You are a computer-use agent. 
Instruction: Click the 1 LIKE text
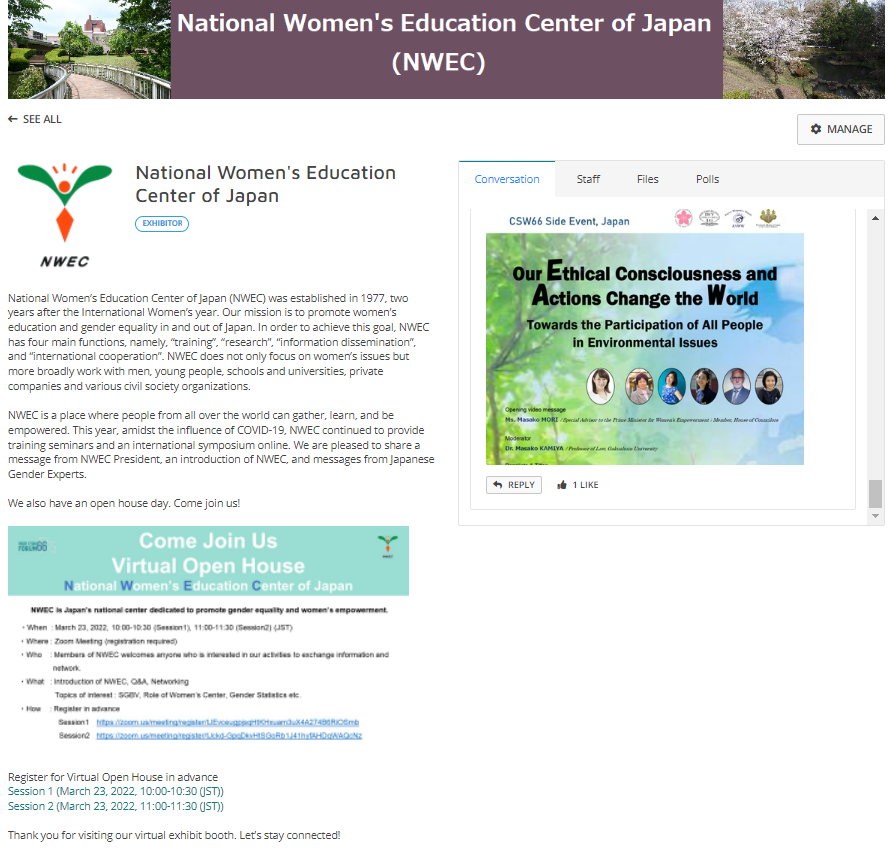pyautogui.click(x=585, y=485)
